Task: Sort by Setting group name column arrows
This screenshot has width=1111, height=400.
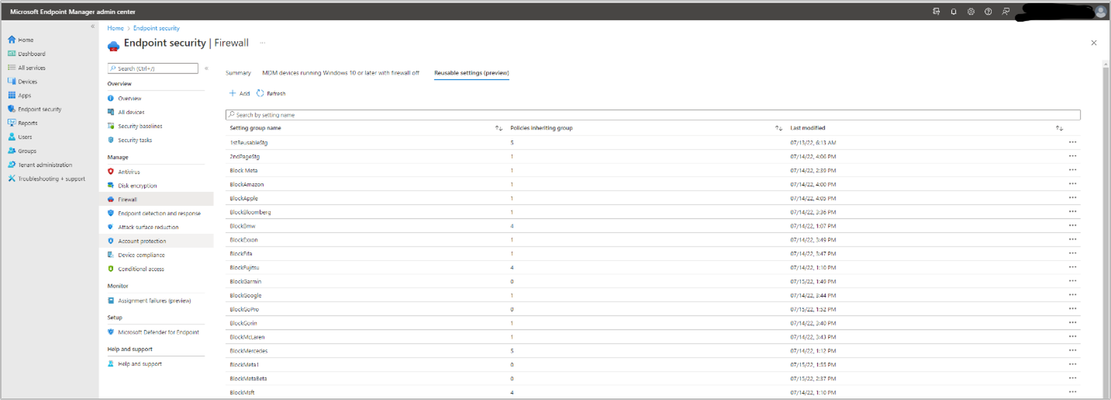Action: [498, 128]
